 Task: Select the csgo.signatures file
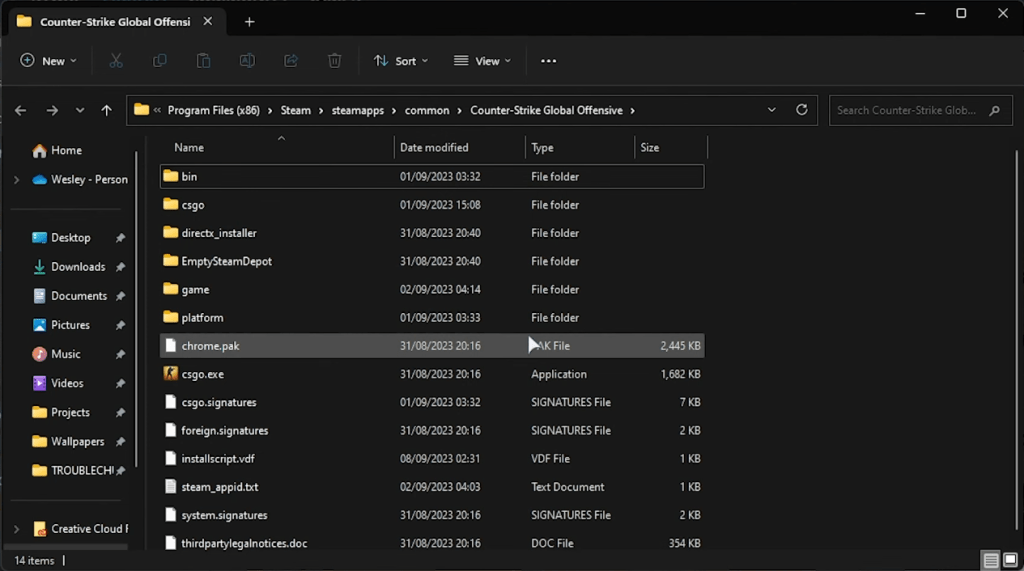pos(432,402)
